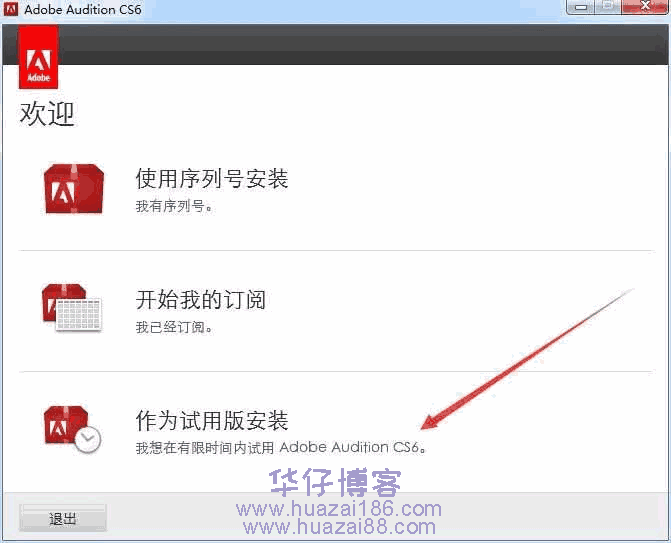The image size is (671, 543).
Task: Select 使用序列号安装 option
Action: pyautogui.click(x=212, y=178)
